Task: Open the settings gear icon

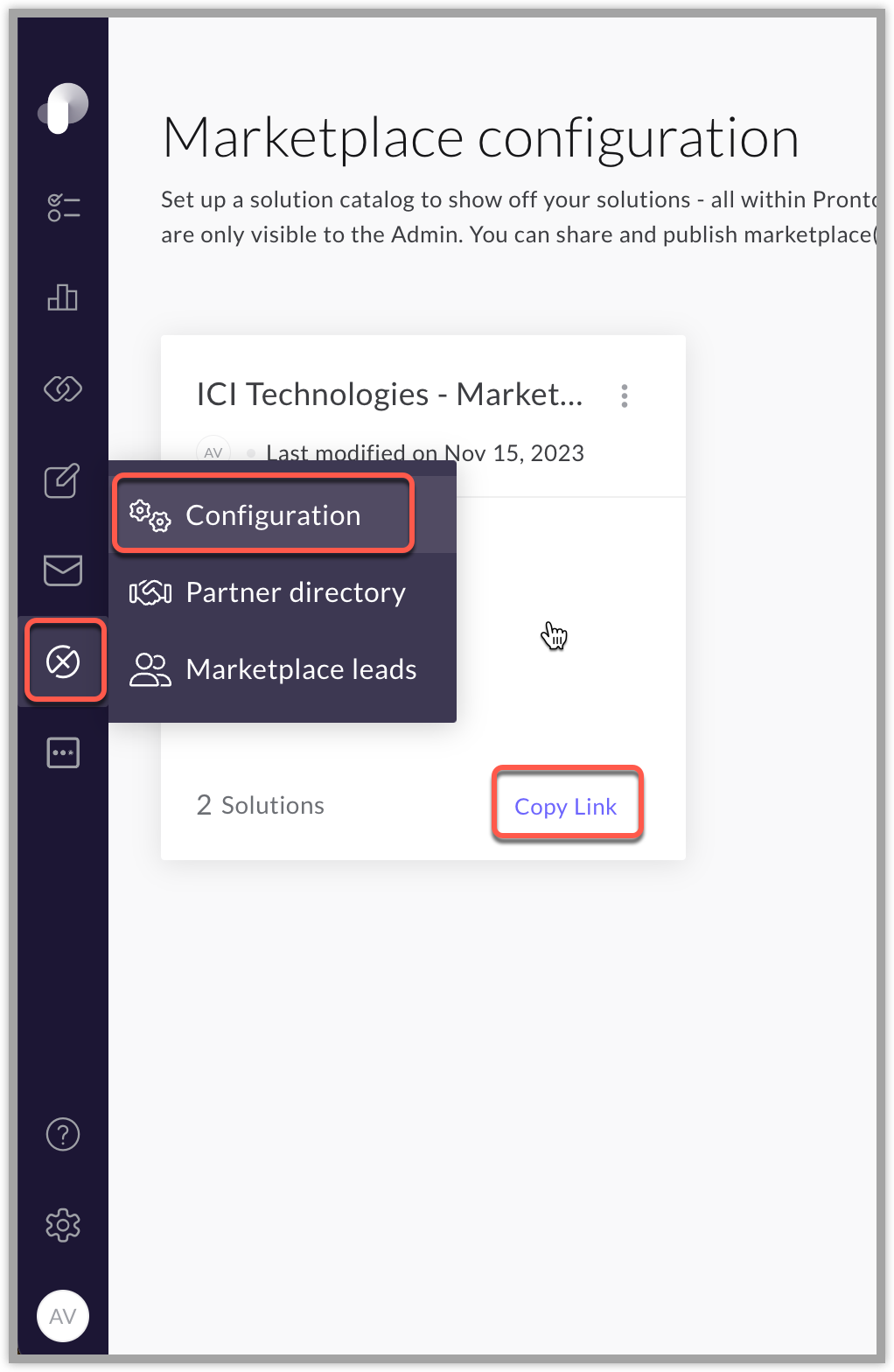Action: 63,1225
